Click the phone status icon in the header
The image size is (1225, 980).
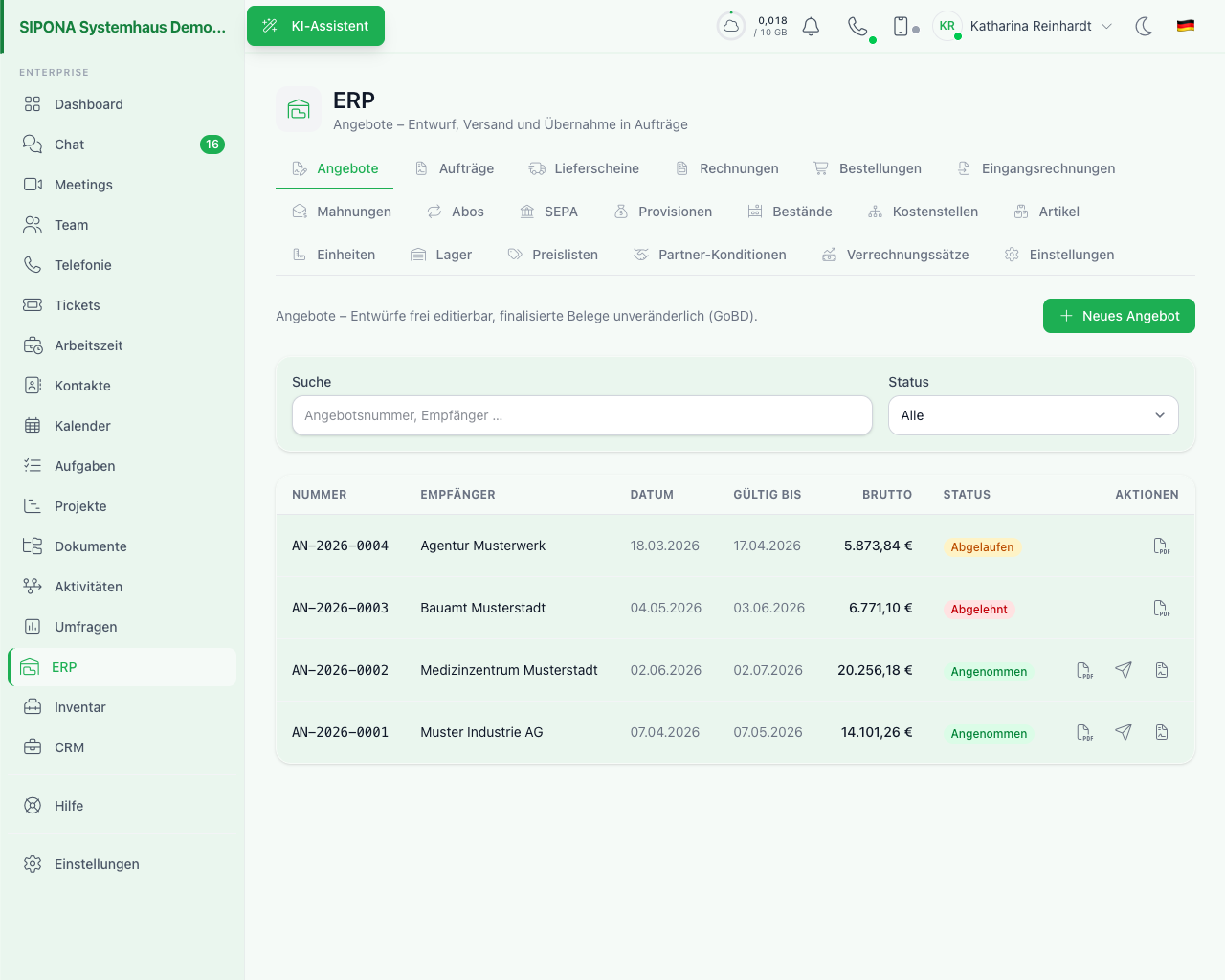point(858,27)
